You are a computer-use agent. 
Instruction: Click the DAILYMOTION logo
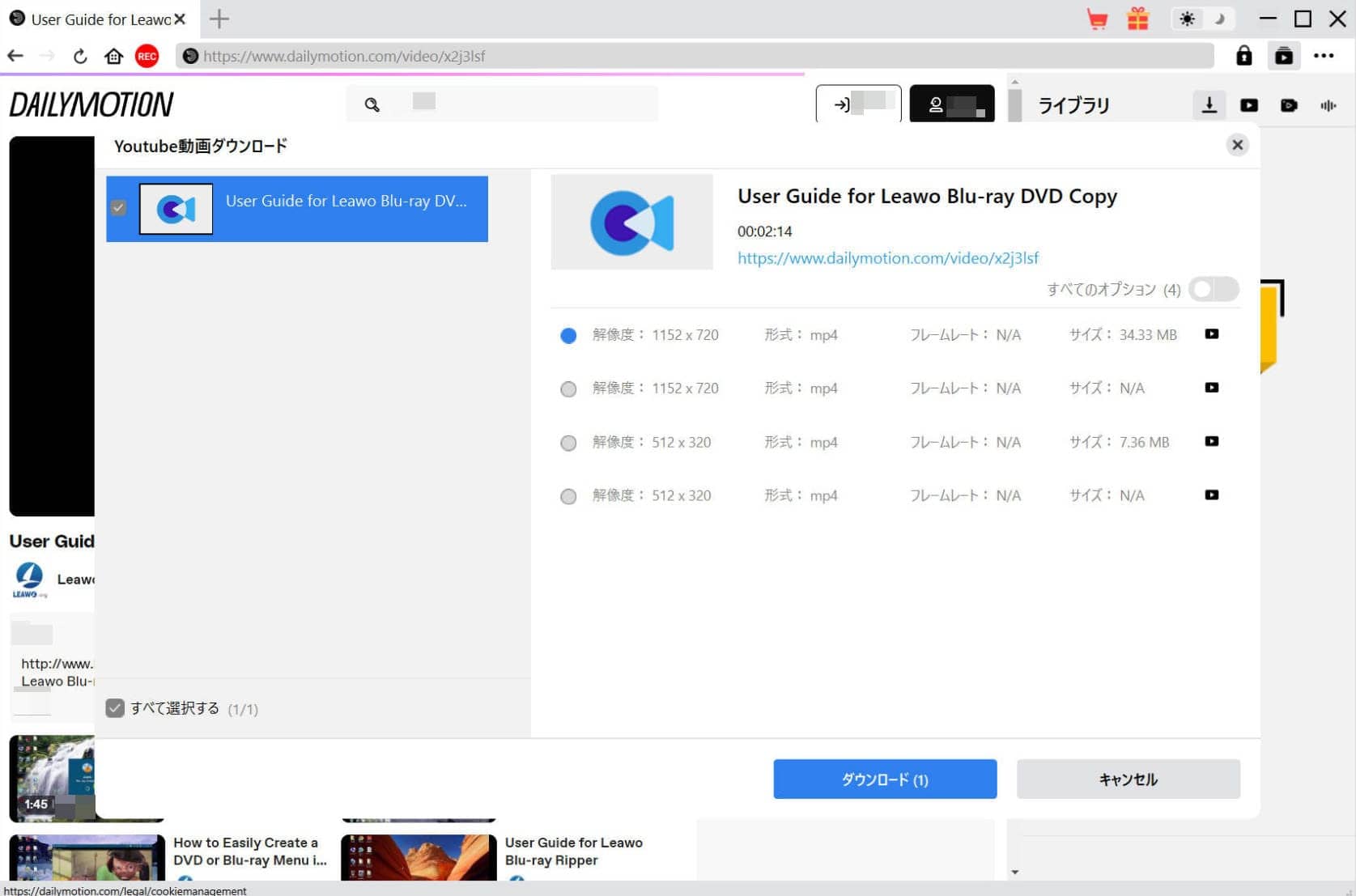91,104
